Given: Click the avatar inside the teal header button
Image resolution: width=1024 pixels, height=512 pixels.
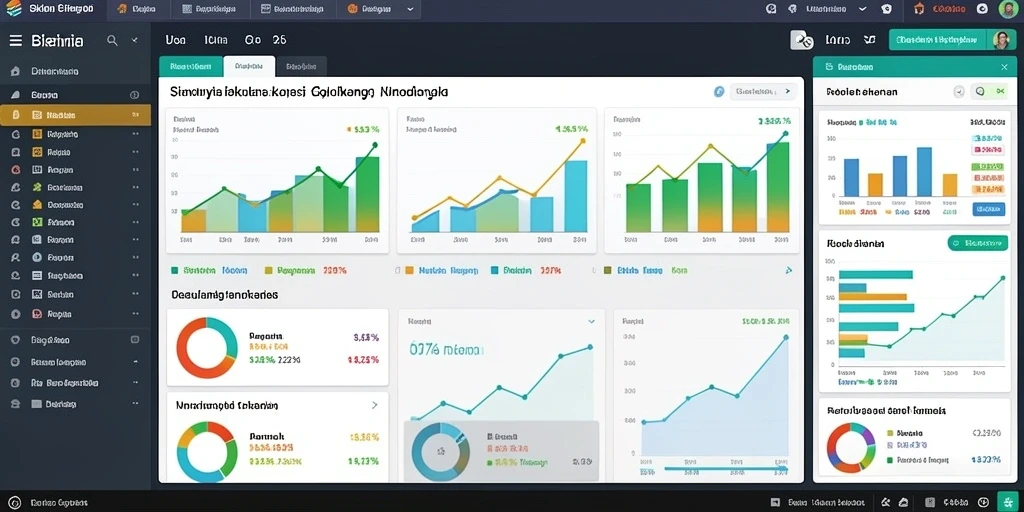Looking at the screenshot, I should (1000, 40).
